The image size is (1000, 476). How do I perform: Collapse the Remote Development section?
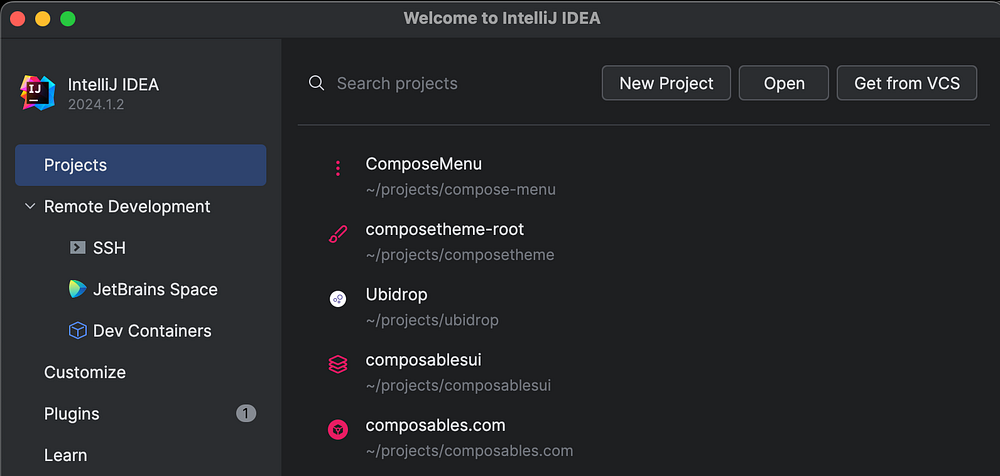[28, 207]
